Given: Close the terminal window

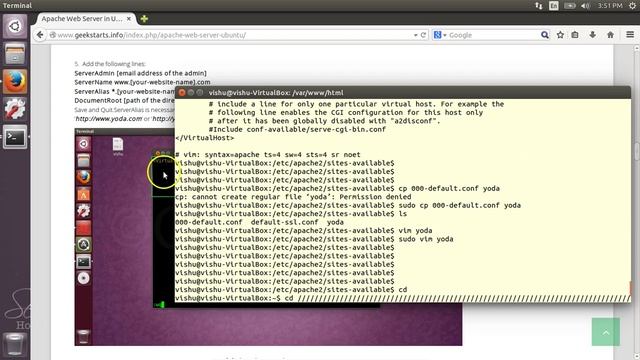Looking at the screenshot, I should pyautogui.click(x=182, y=93).
